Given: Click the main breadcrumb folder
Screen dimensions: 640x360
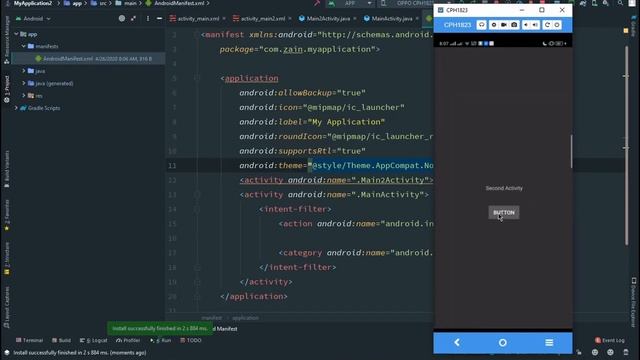Looking at the screenshot, I should coord(127,3).
